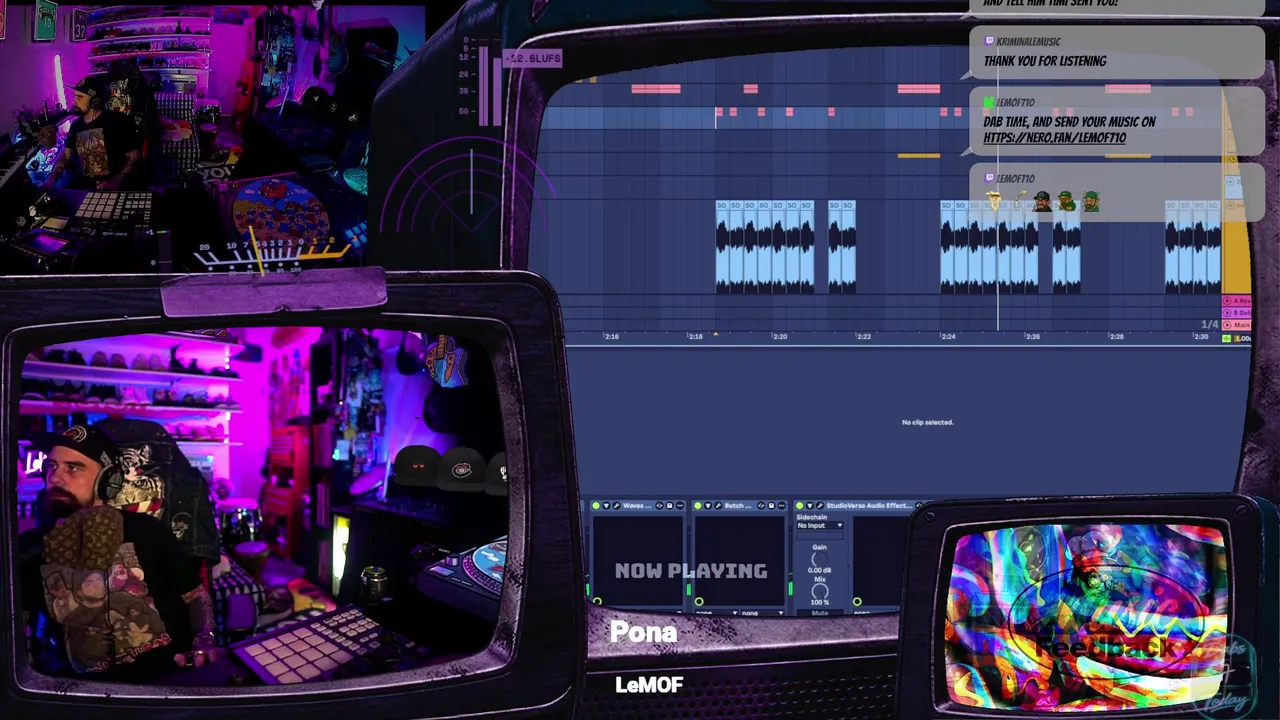Open the Sidechain No Input dropdown
1280x720 pixels.
(820, 525)
